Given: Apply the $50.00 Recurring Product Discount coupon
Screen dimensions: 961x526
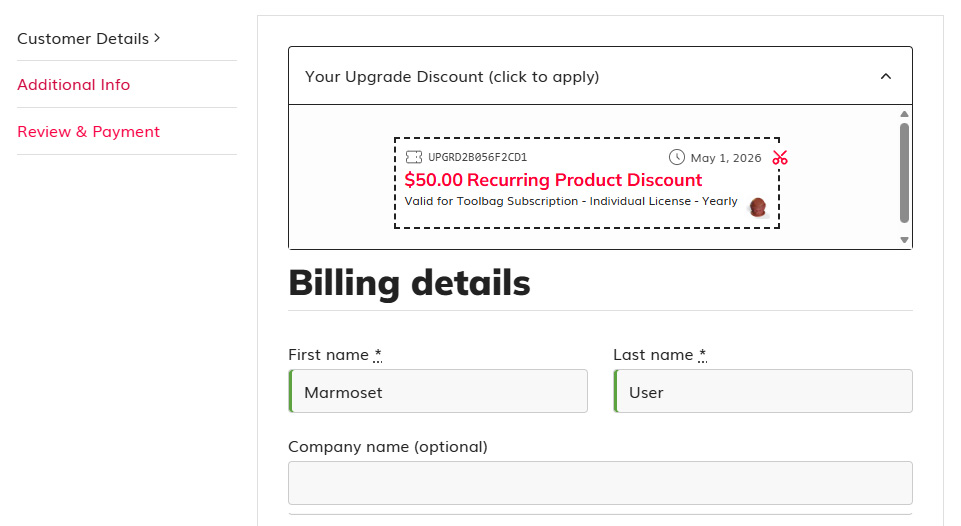Looking at the screenshot, I should click(x=553, y=181).
